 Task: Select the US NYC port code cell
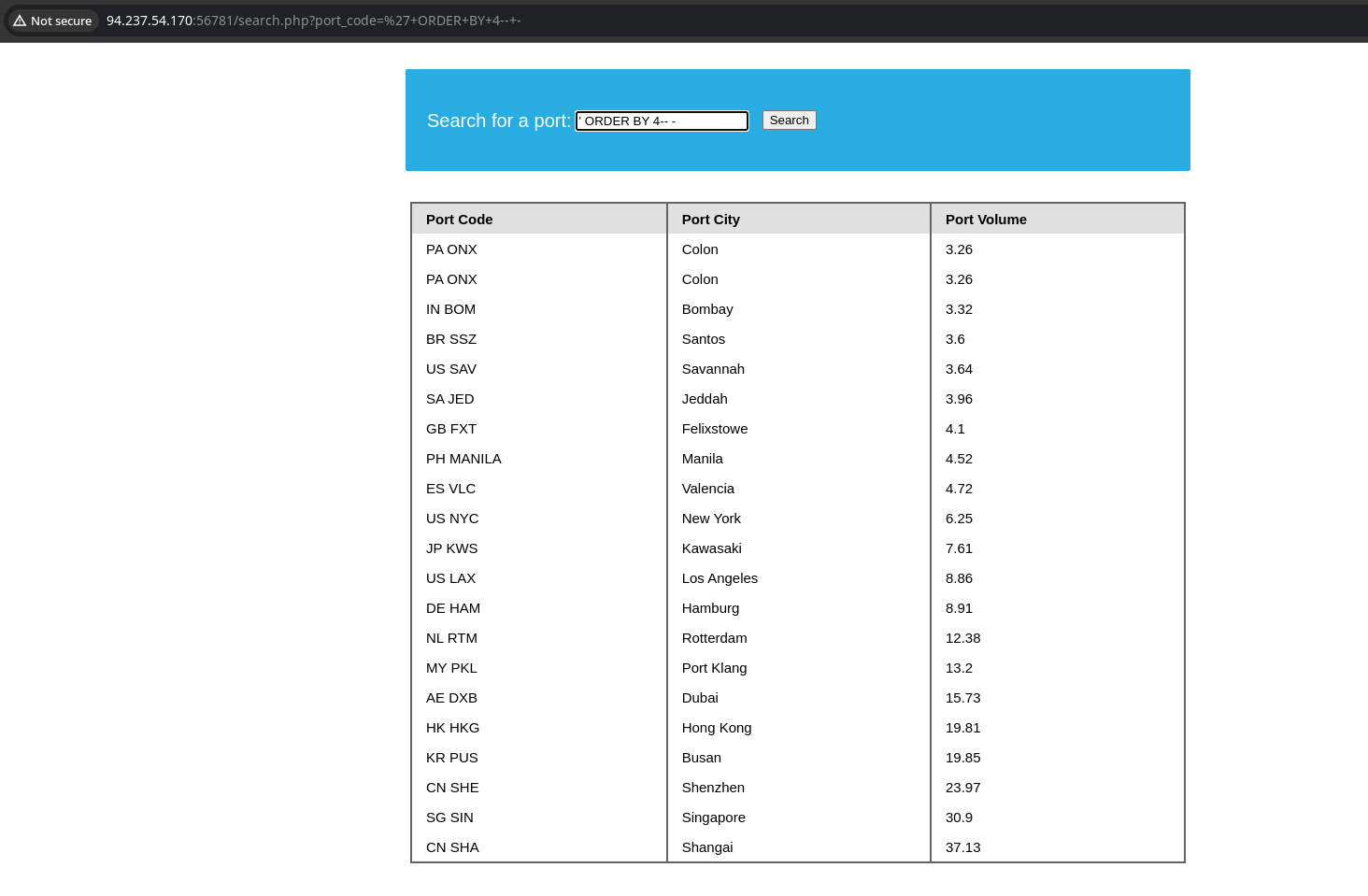[452, 519]
